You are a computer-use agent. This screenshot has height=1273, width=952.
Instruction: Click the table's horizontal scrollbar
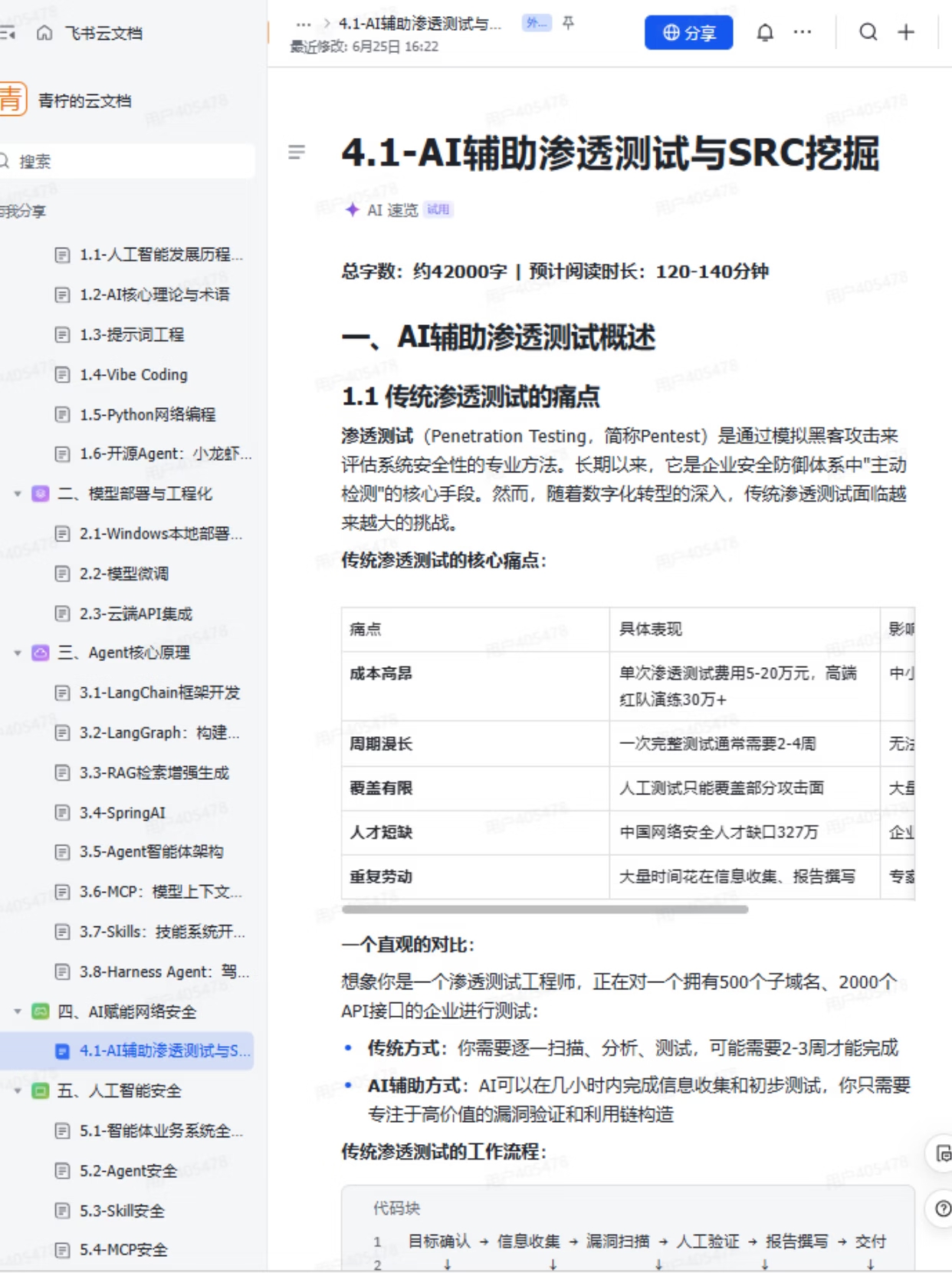545,910
